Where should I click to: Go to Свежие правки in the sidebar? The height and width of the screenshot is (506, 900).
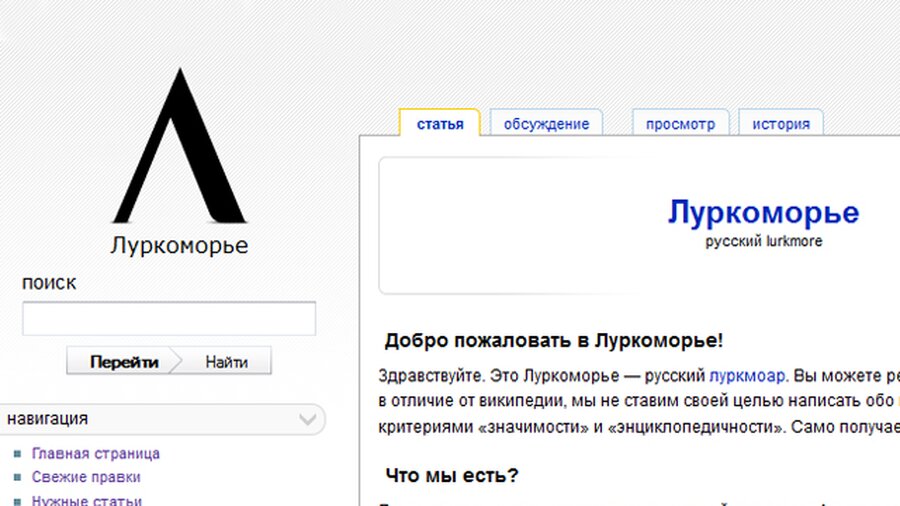(85, 477)
